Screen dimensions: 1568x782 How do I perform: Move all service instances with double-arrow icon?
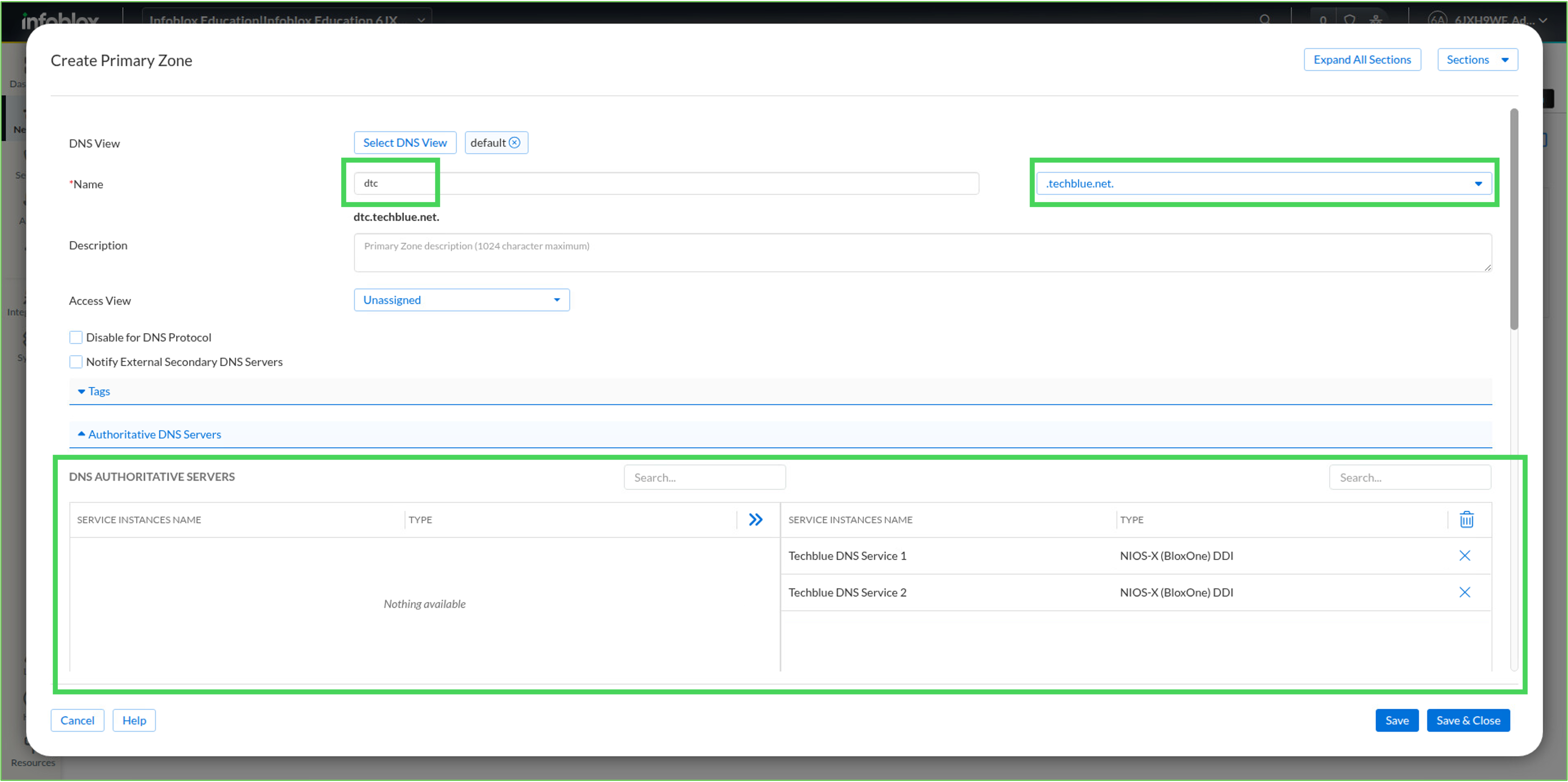pyautogui.click(x=756, y=519)
